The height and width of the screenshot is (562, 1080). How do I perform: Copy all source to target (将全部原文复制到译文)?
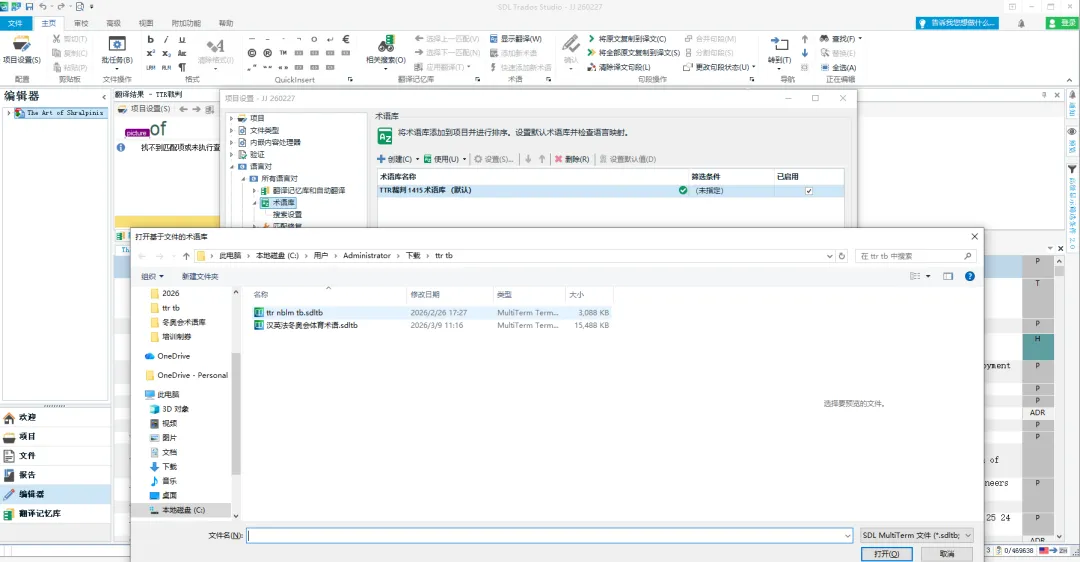pos(633,52)
